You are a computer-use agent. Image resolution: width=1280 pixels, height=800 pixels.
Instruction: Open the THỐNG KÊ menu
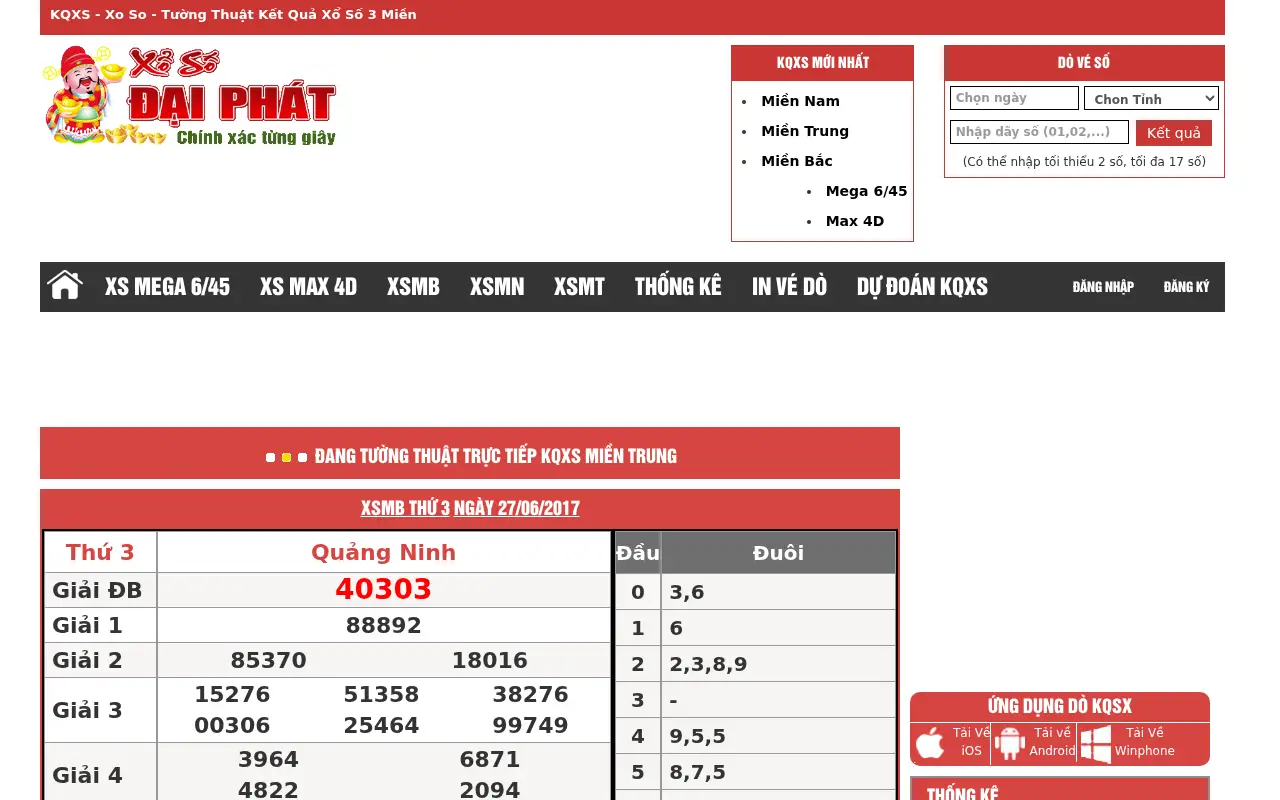[x=678, y=287]
